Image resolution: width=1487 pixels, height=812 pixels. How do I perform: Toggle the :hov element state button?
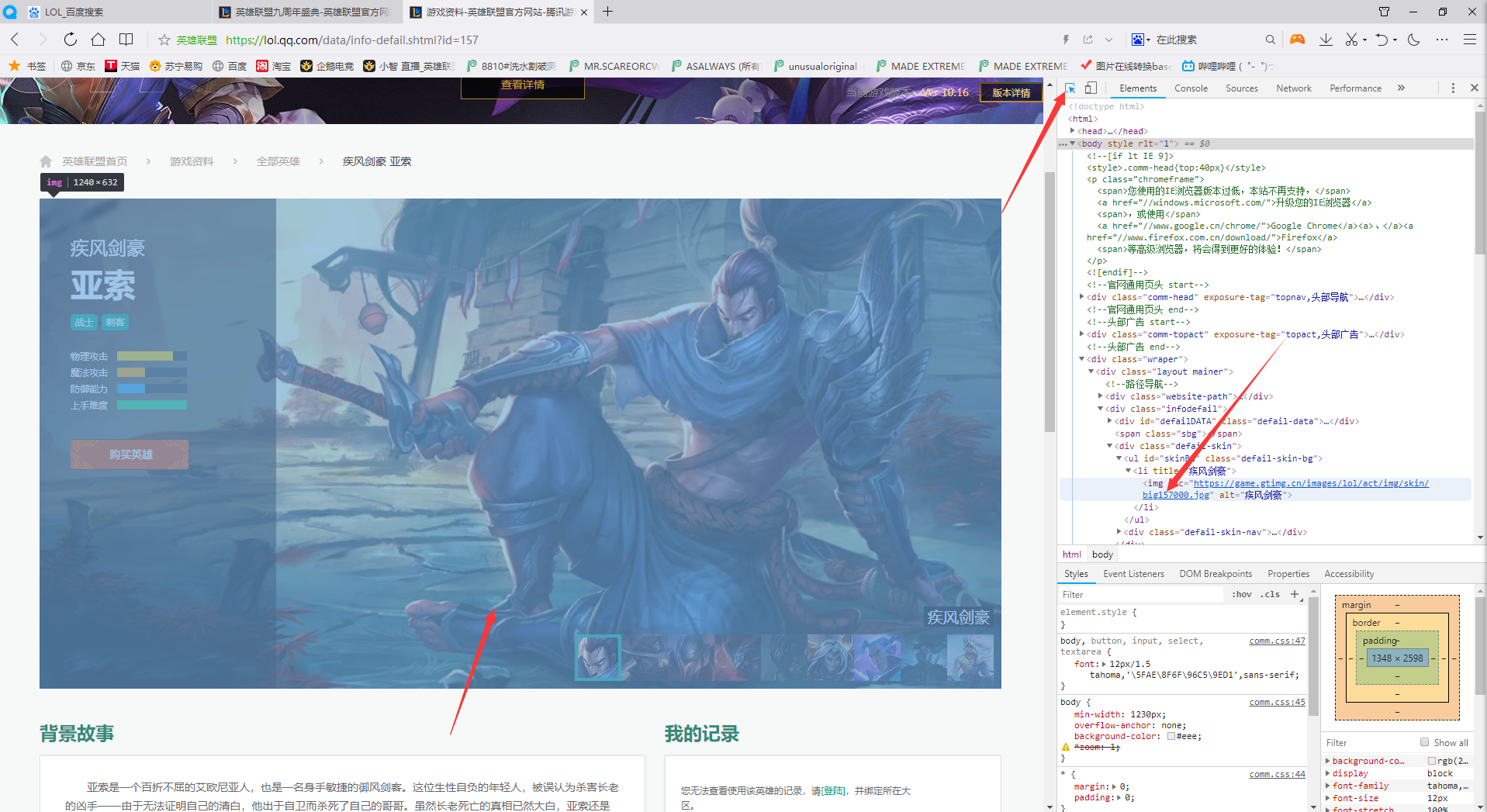1241,595
